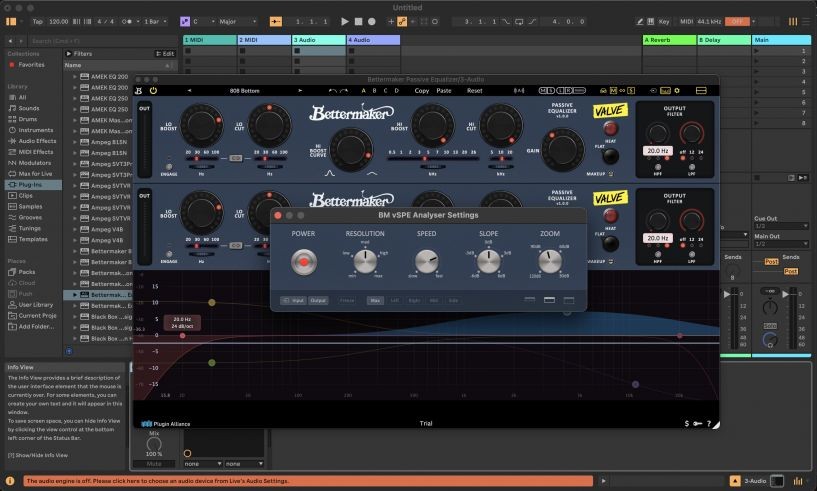Image resolution: width=817 pixels, height=491 pixels.
Task: Click the Plugin Alliance key icon
Action: [x=698, y=423]
